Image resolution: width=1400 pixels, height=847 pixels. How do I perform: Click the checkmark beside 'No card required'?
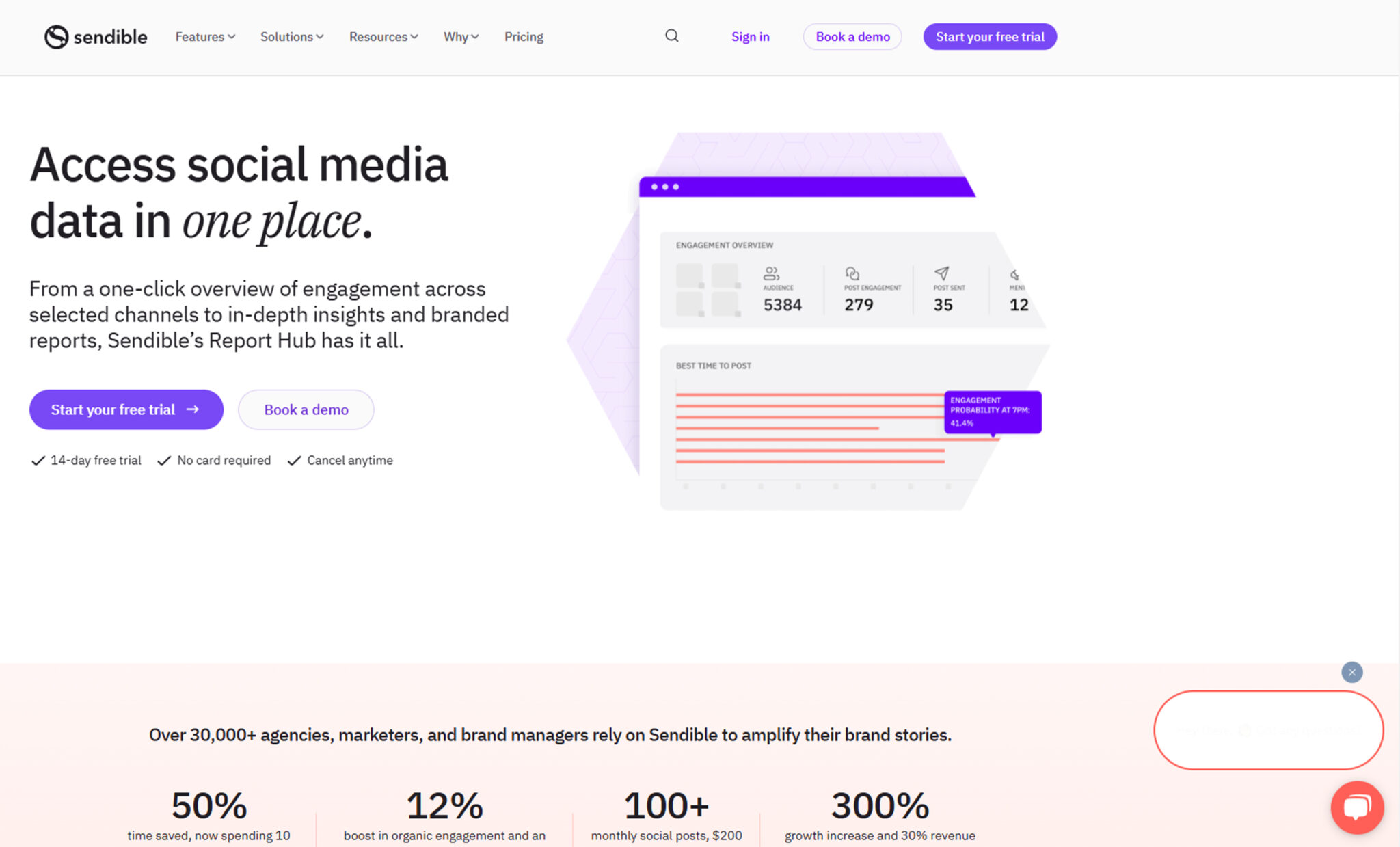[x=164, y=460]
